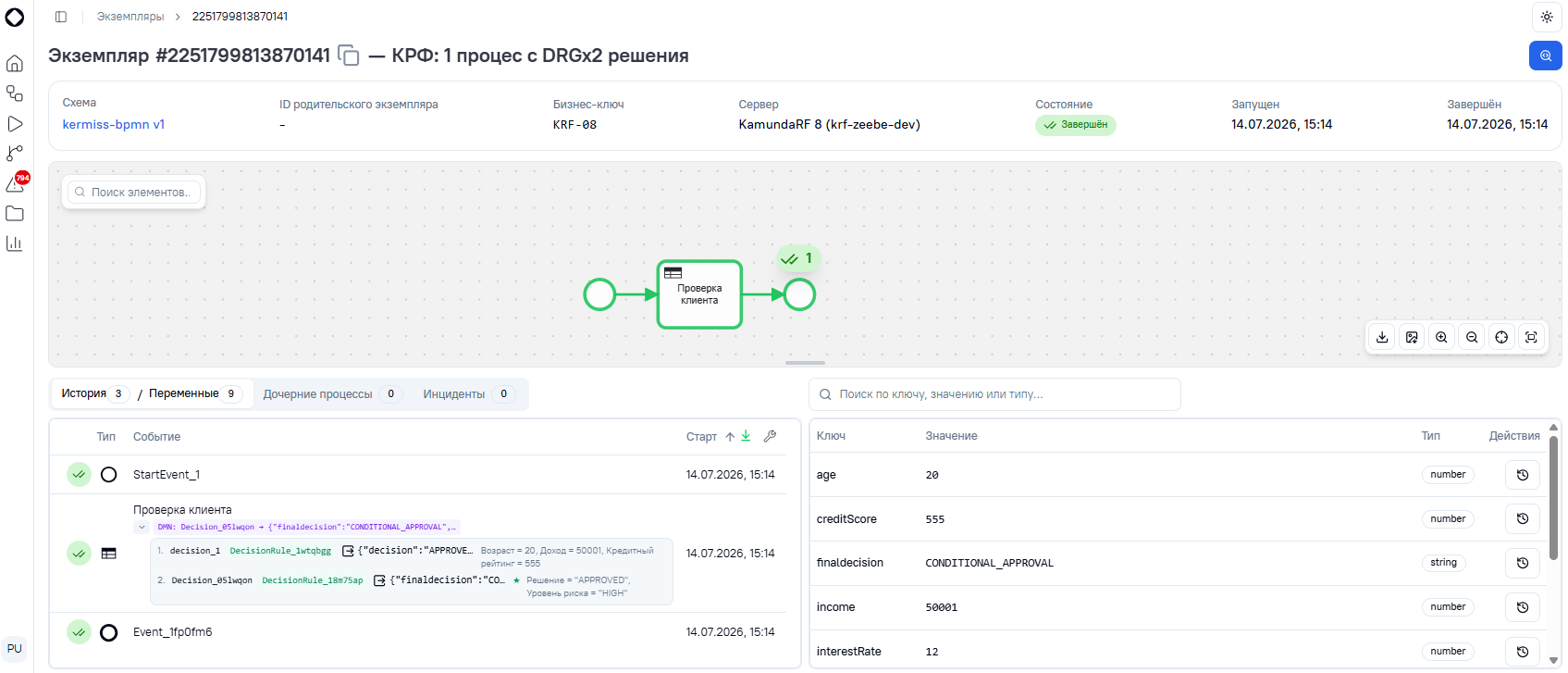Switch to the Инциденты tab
Viewport: 1568px width, 673px height.
click(468, 394)
